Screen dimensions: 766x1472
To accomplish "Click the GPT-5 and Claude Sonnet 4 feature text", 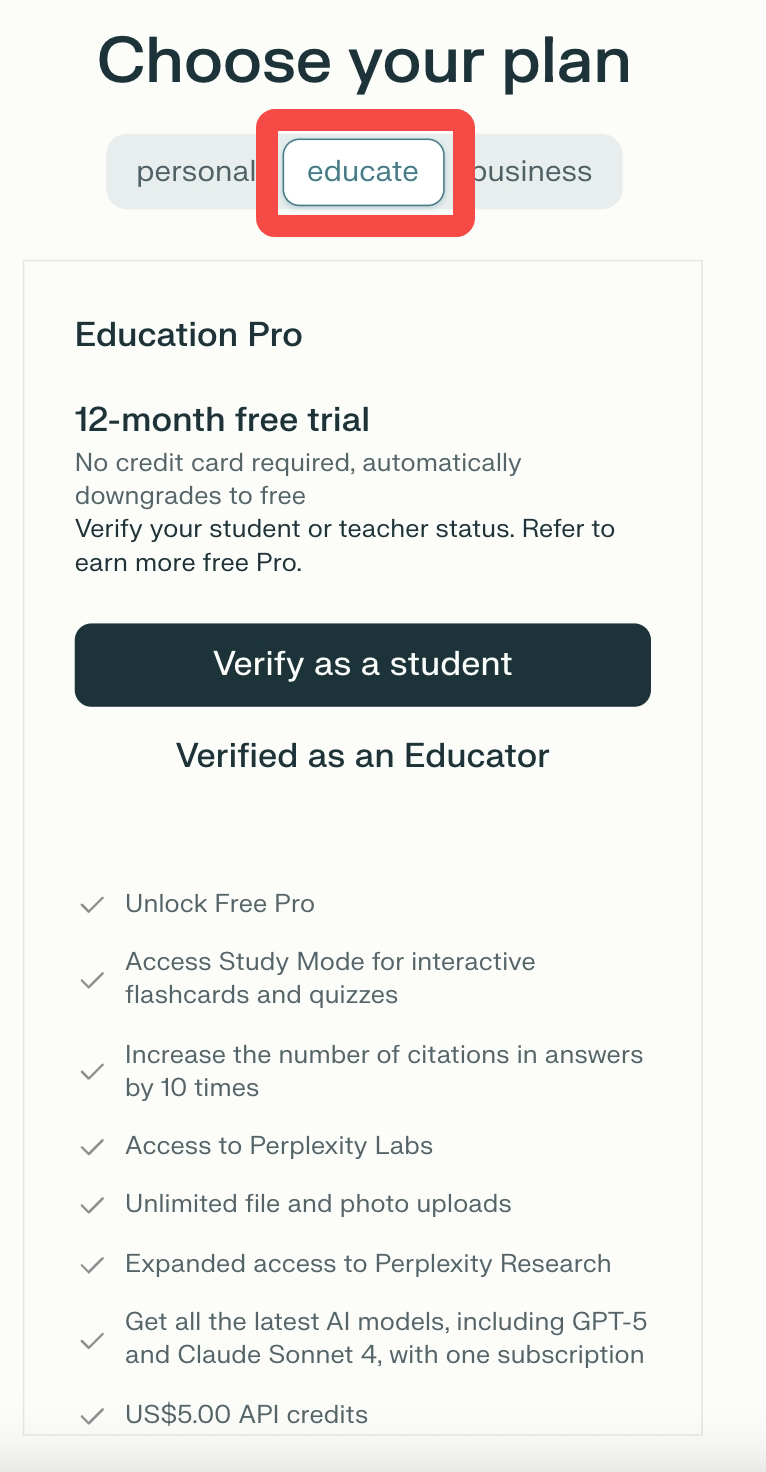I will click(x=385, y=1338).
